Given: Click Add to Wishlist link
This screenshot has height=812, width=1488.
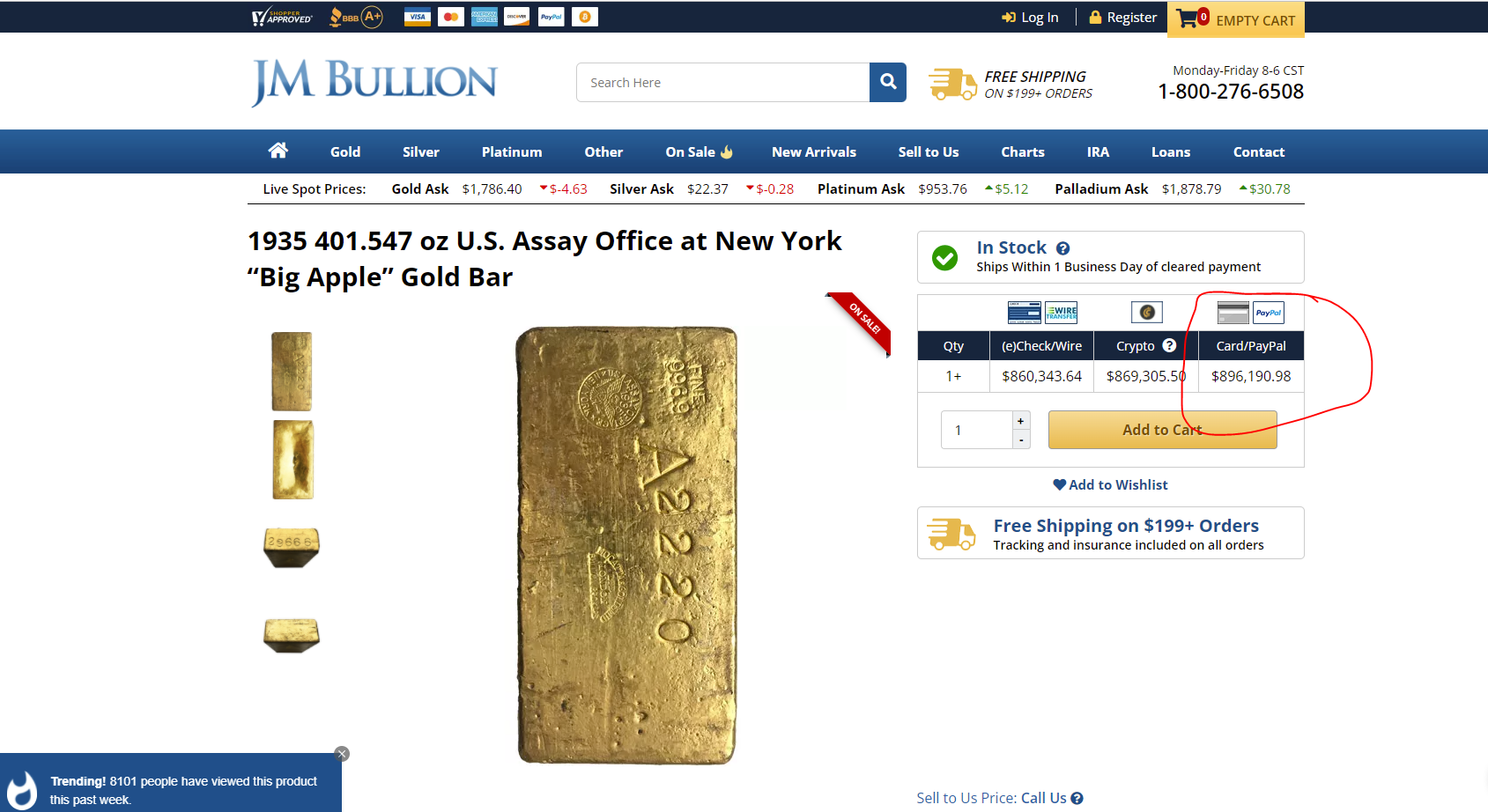Looking at the screenshot, I should [x=1111, y=484].
